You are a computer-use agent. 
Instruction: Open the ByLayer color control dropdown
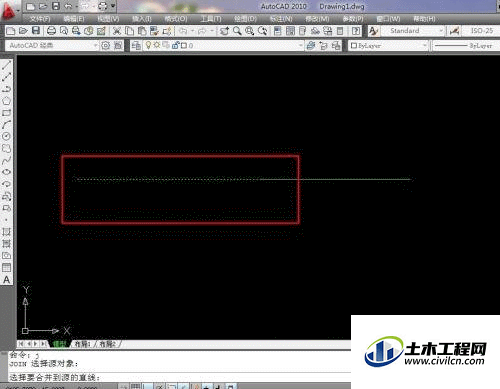(x=388, y=45)
